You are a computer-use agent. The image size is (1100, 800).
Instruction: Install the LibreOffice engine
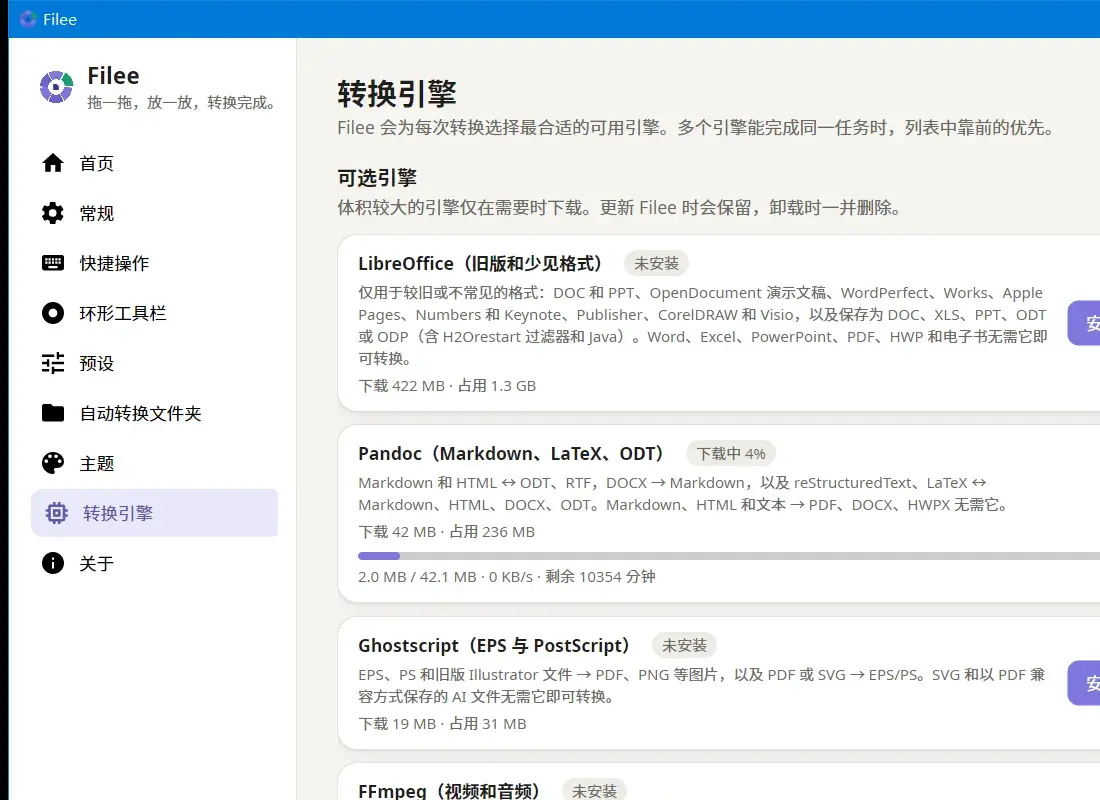pyautogui.click(x=1085, y=323)
